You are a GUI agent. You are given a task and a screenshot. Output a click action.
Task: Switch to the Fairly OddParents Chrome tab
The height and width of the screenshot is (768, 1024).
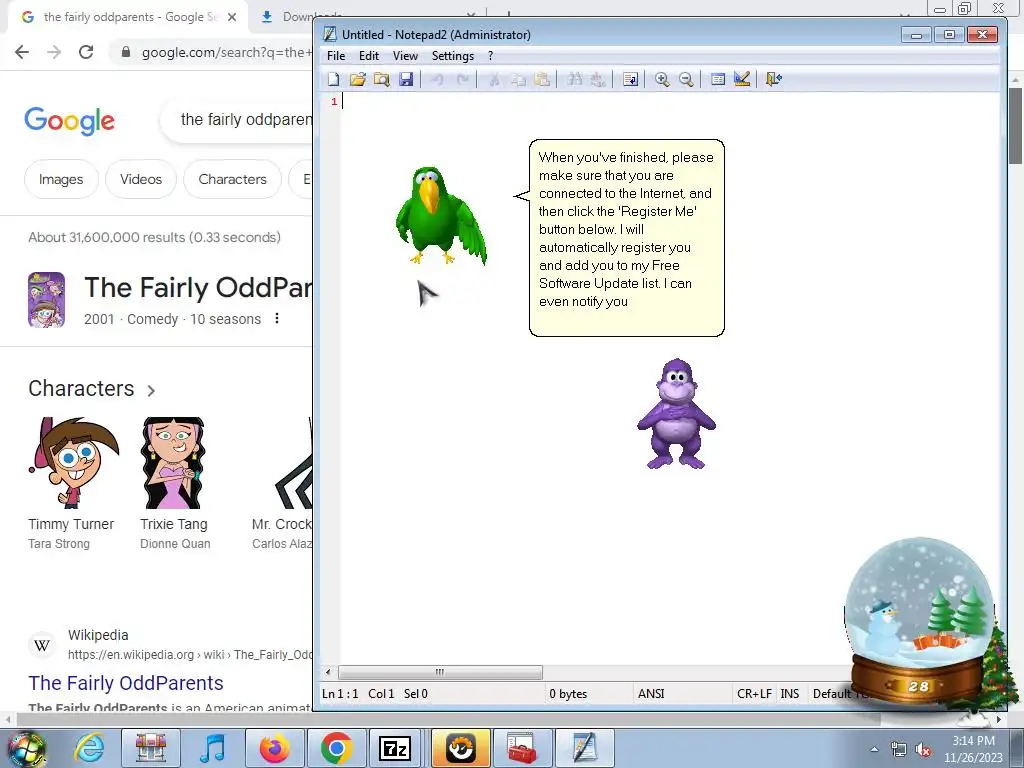(x=129, y=17)
